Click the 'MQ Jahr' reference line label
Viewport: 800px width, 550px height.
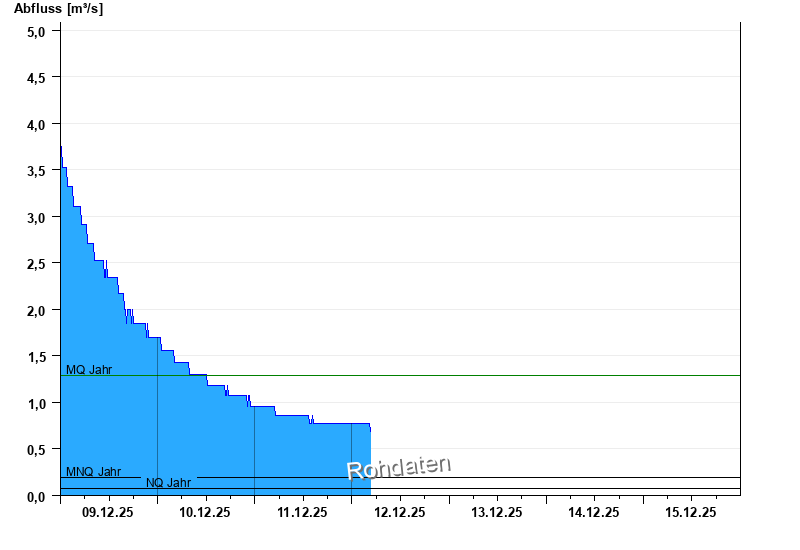click(89, 369)
